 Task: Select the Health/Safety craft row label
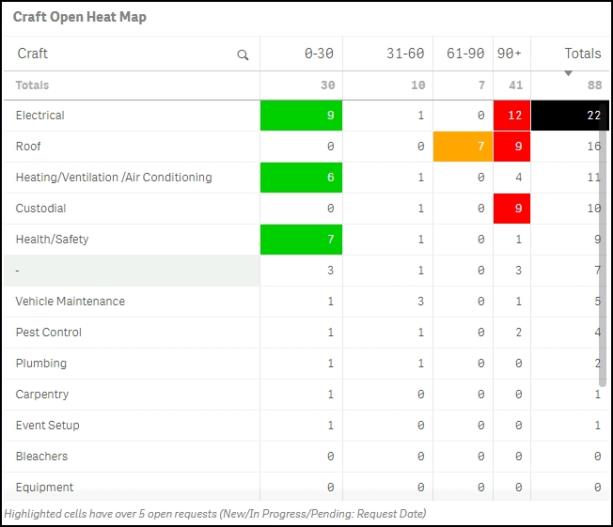(x=52, y=239)
